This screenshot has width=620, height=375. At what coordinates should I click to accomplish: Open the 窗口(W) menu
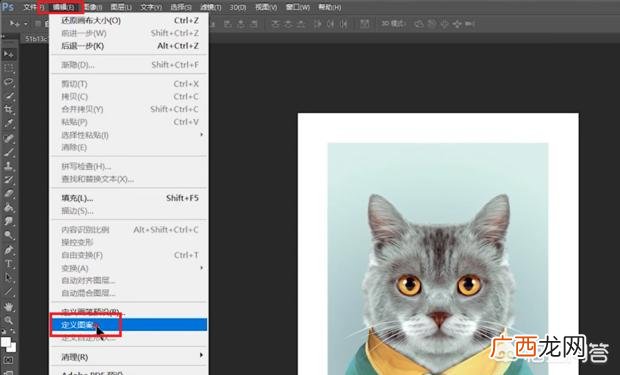[x=298, y=7]
